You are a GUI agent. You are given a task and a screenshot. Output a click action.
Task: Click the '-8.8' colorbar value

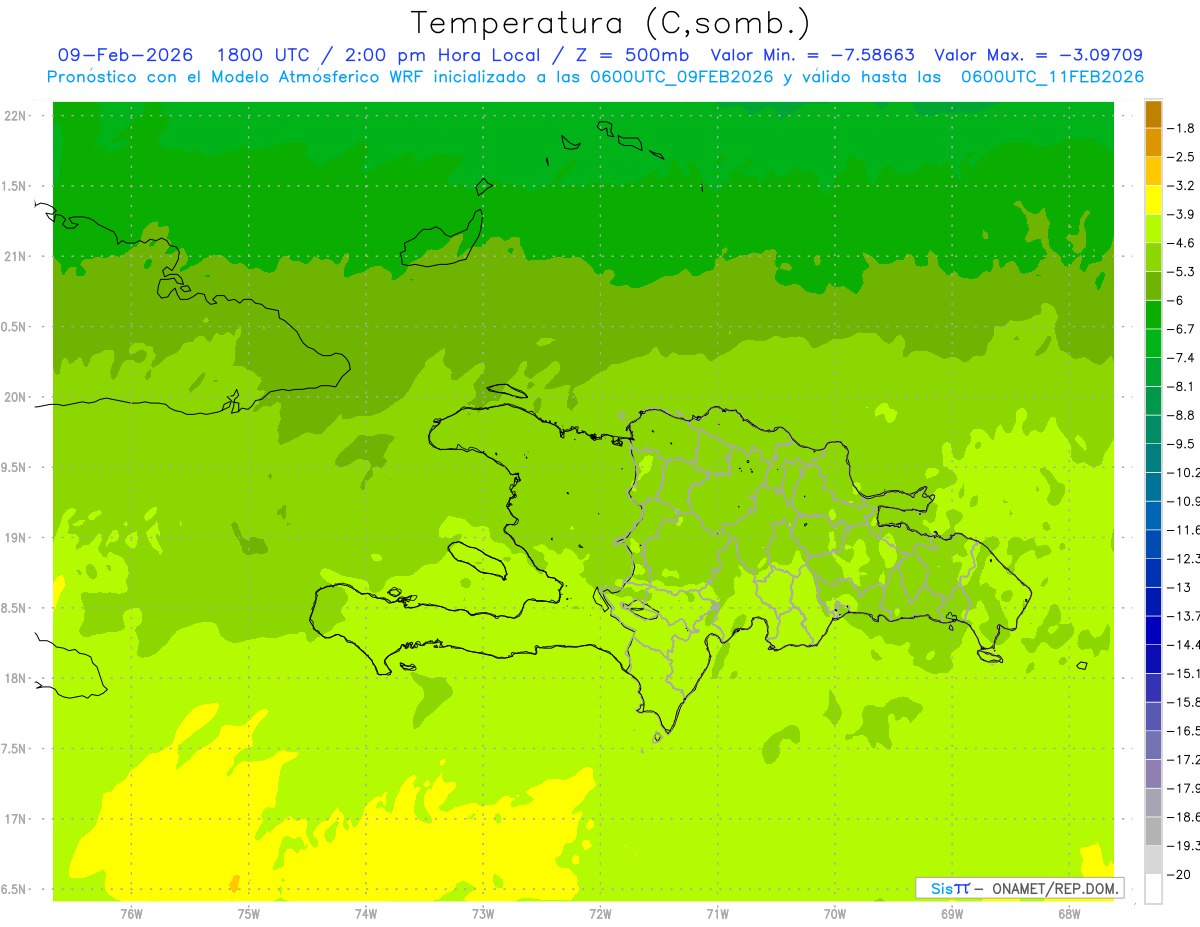tap(1181, 415)
